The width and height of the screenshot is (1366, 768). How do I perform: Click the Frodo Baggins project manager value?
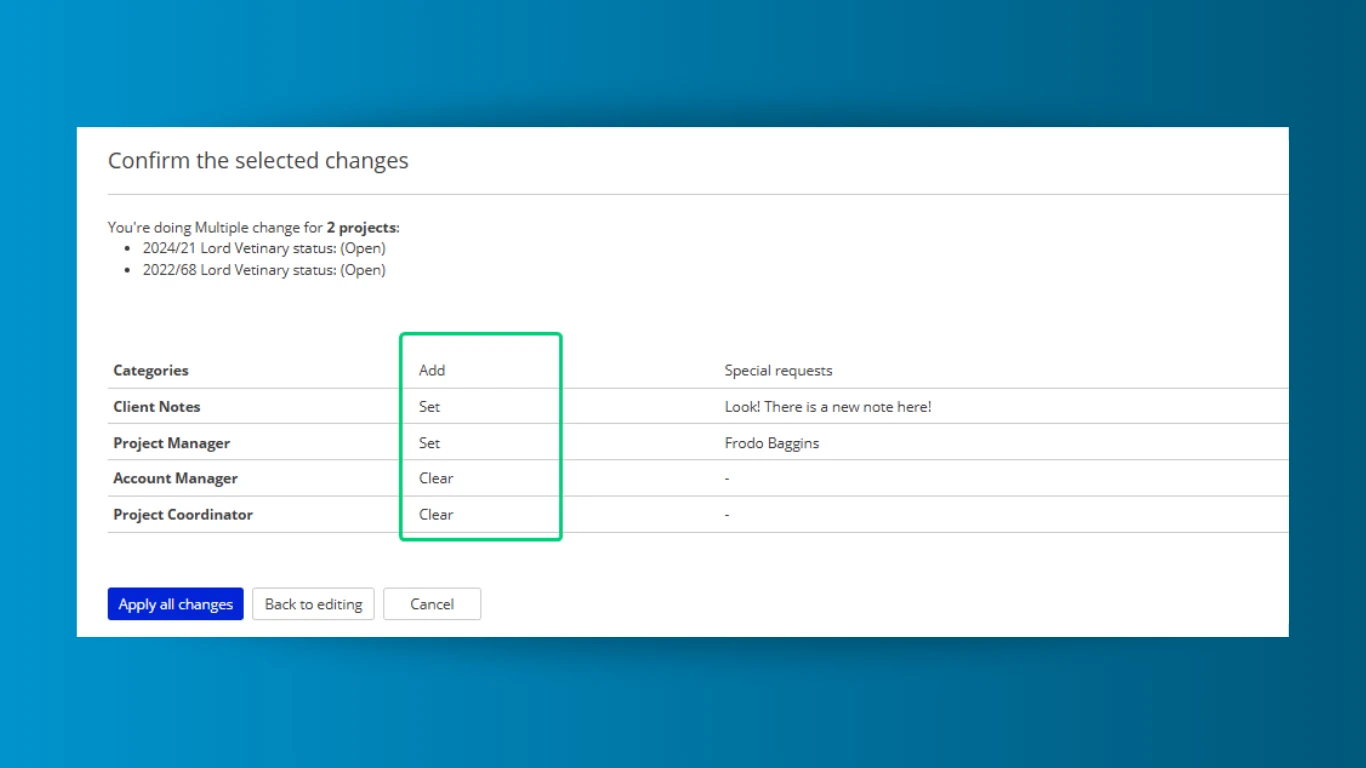point(771,443)
